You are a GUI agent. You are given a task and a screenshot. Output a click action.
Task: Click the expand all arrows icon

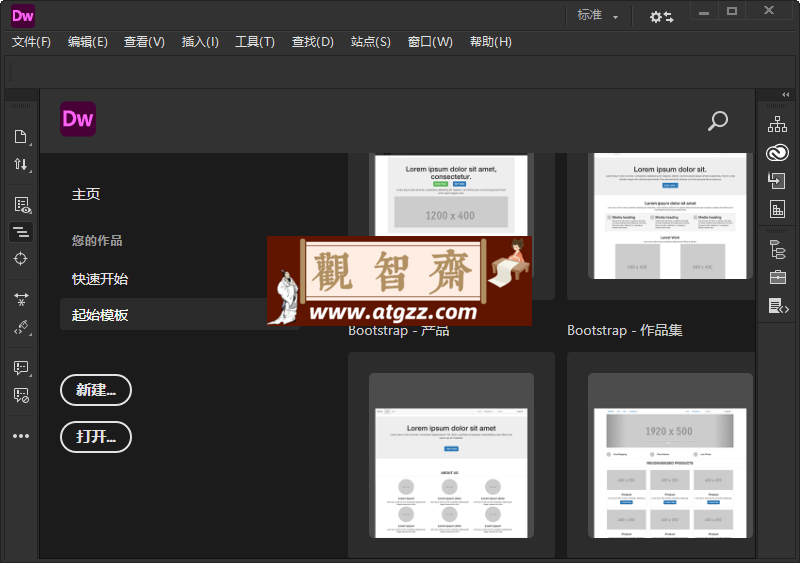click(x=21, y=299)
